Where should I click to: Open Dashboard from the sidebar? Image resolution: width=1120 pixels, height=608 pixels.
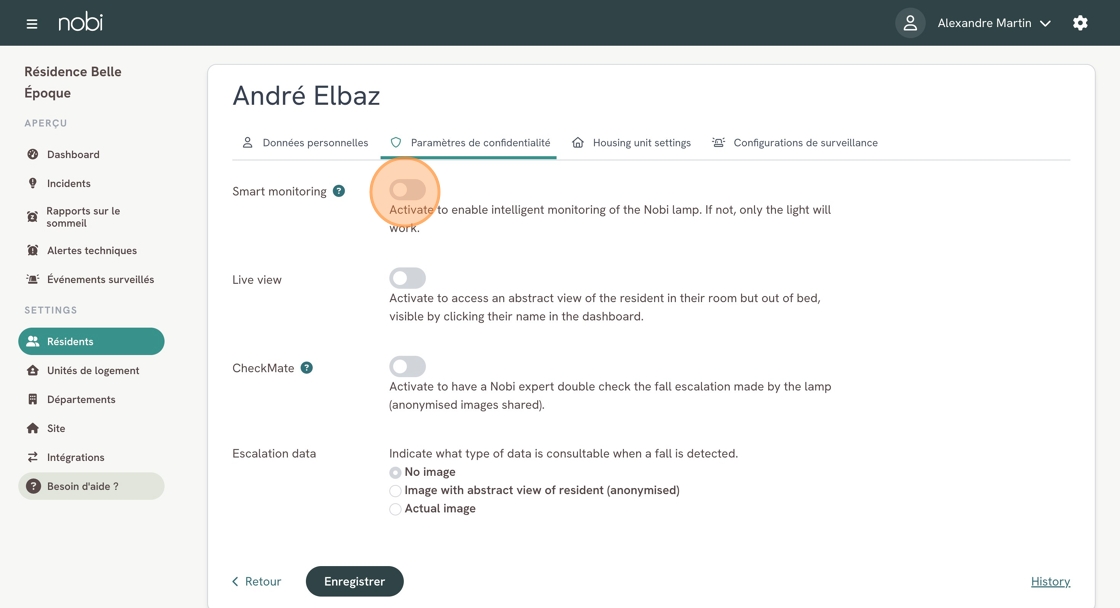click(x=73, y=155)
